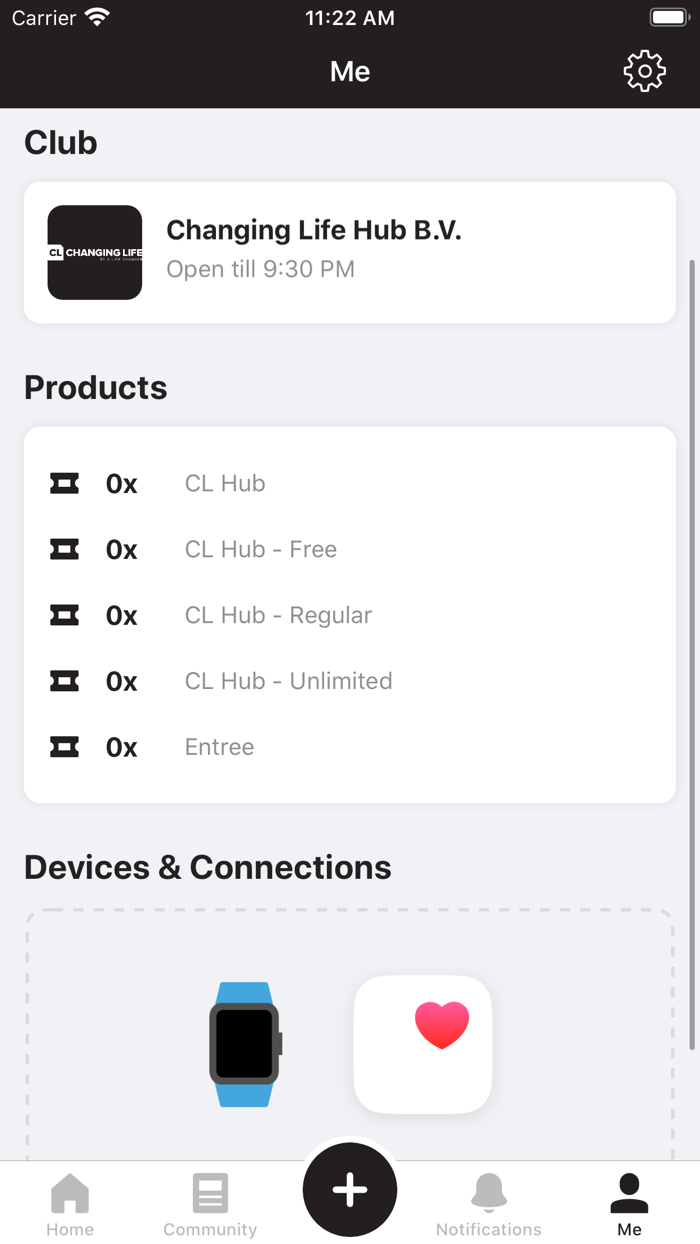Tap the ticket icon beside CL Hub - Unlimited
This screenshot has width=700, height=1244.
[65, 682]
